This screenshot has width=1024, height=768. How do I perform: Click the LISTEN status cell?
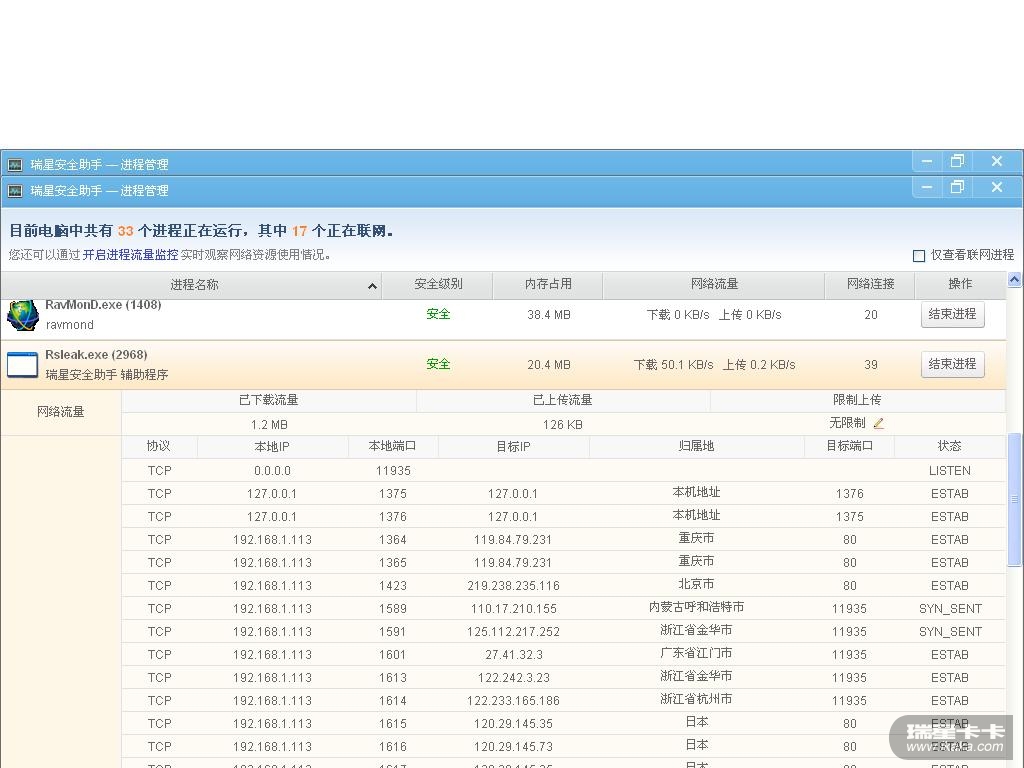point(950,471)
